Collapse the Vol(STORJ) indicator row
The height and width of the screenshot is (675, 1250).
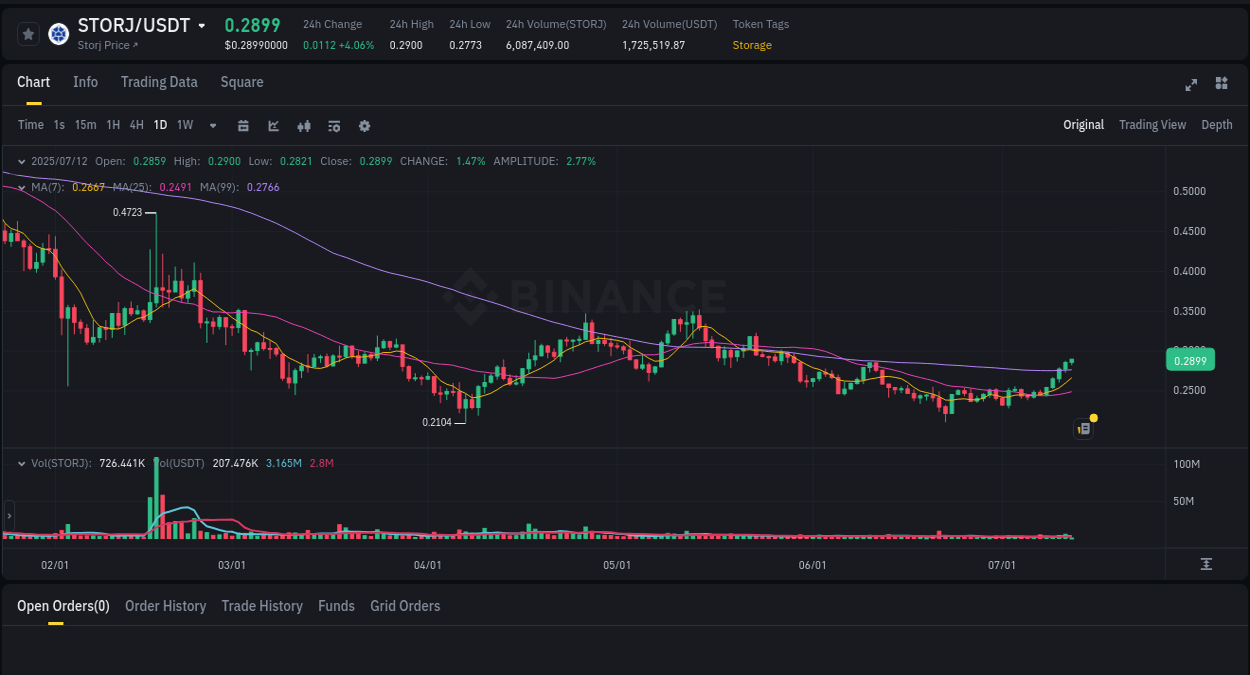[20, 463]
